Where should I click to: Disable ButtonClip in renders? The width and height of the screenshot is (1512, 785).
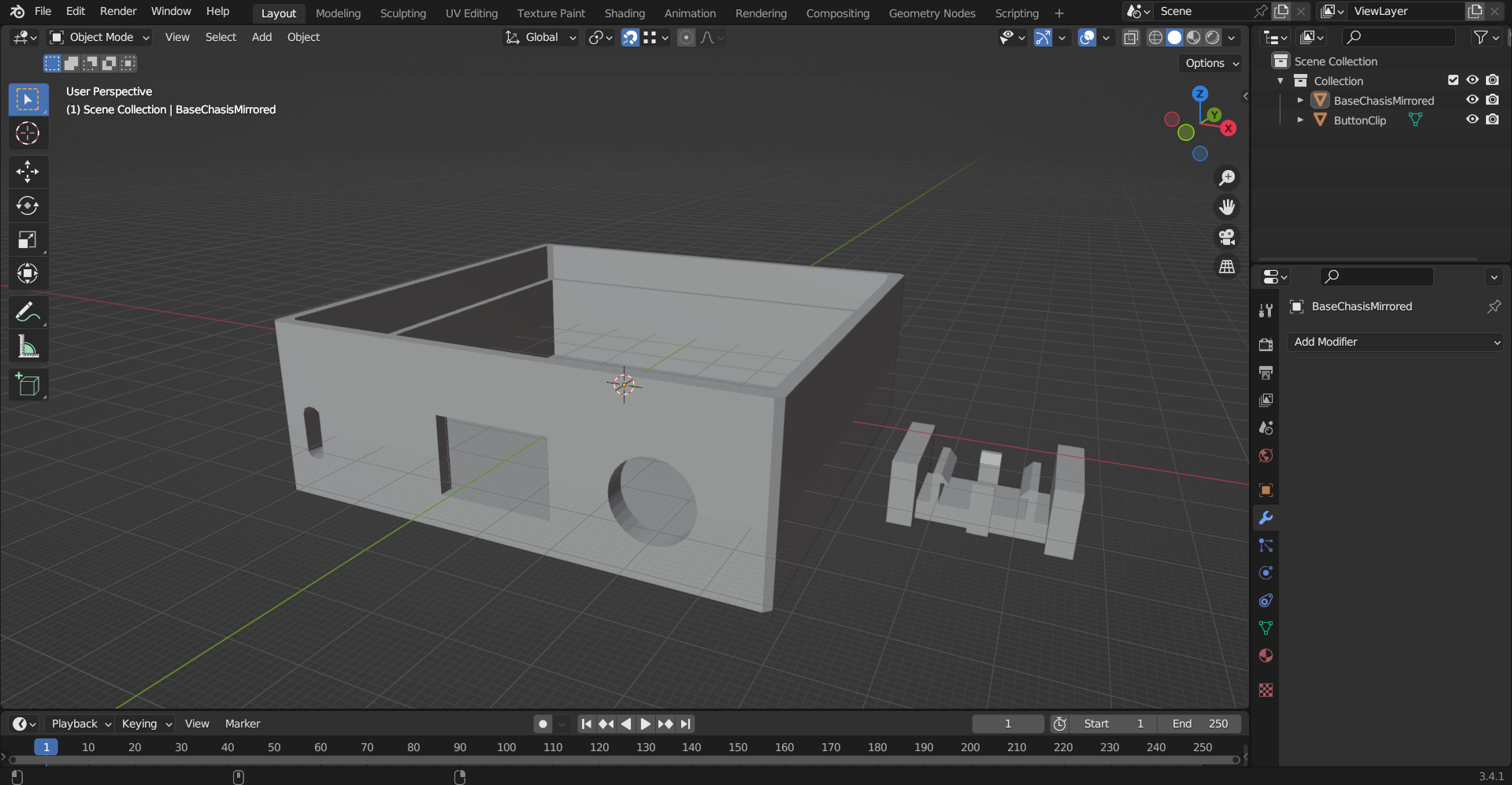pyautogui.click(x=1492, y=120)
